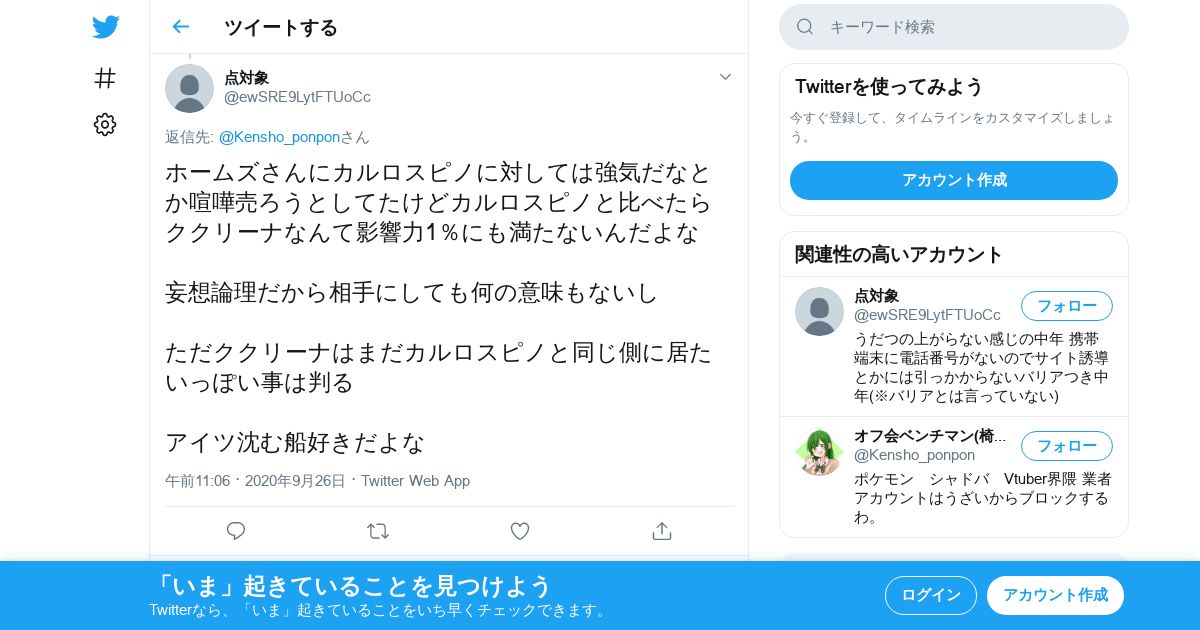Reply to the tweet via speech bubble icon
Screen dimensions: 1200x630
coord(236,531)
